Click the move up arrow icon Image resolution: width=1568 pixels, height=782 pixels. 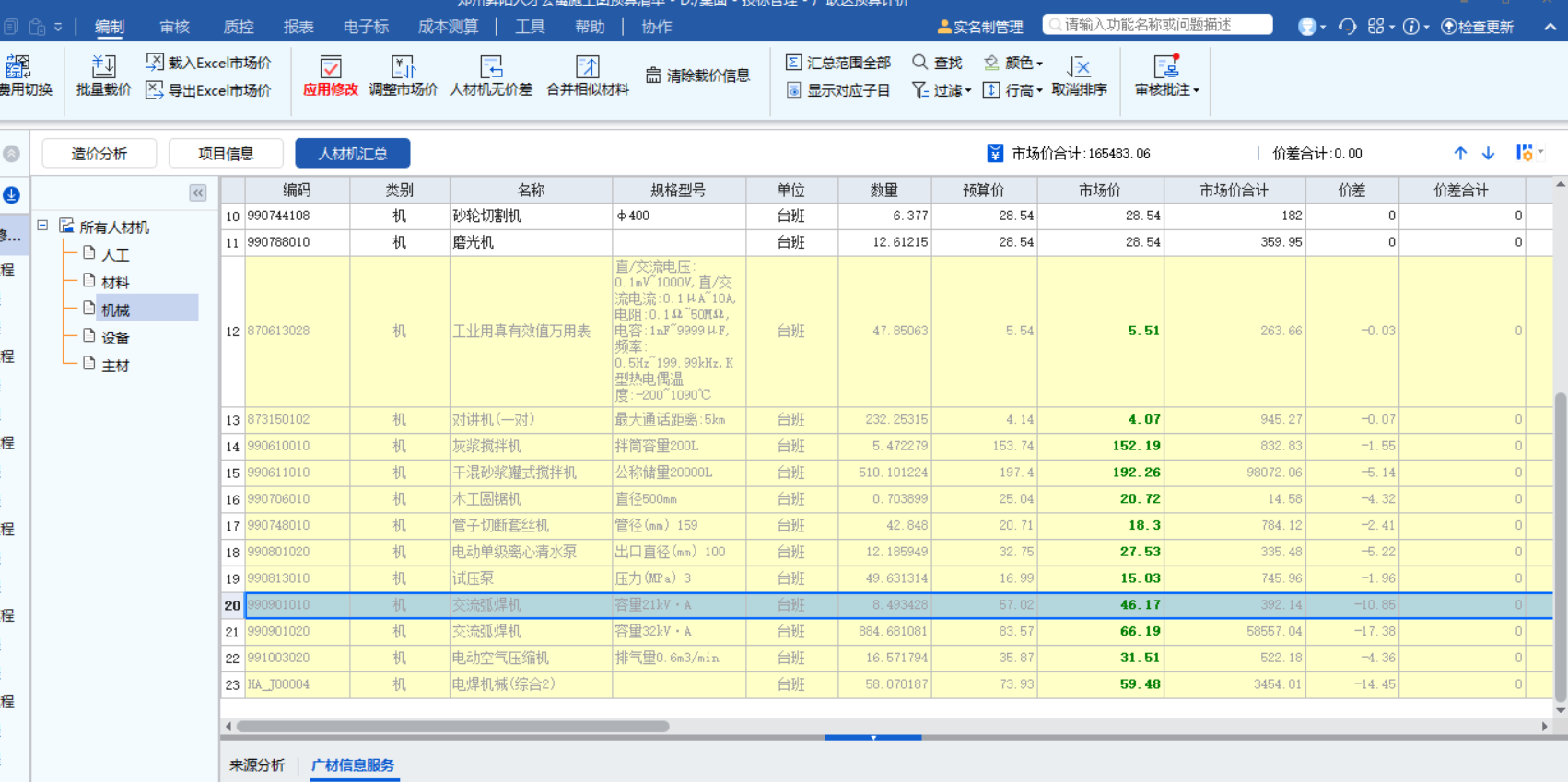[x=1460, y=153]
